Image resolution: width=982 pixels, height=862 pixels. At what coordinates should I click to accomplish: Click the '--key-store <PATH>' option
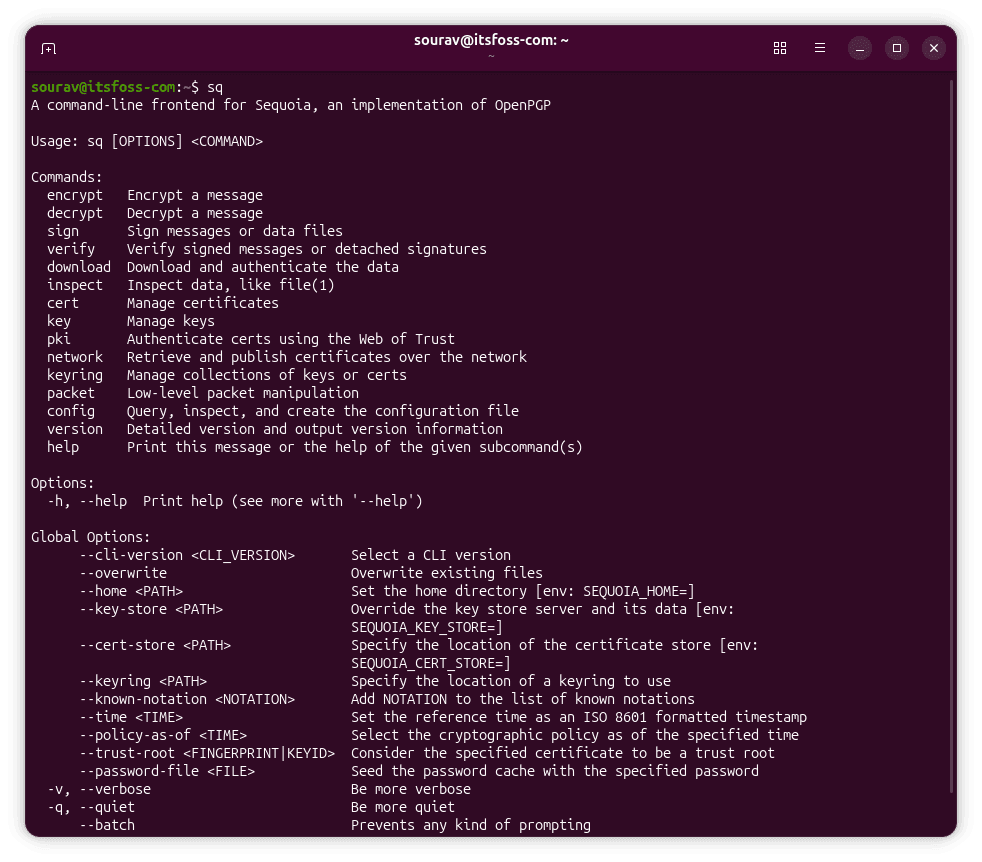[x=152, y=610]
